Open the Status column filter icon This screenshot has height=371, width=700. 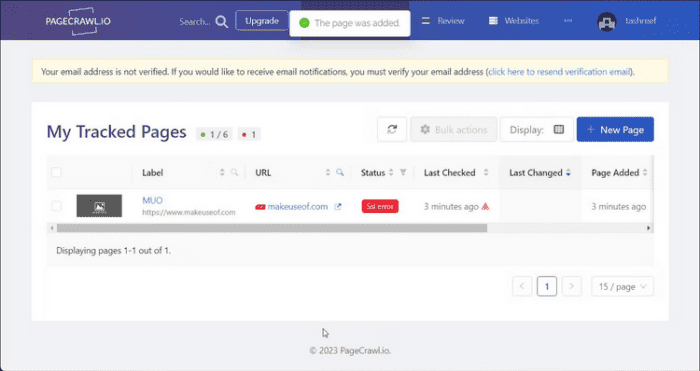pos(403,172)
